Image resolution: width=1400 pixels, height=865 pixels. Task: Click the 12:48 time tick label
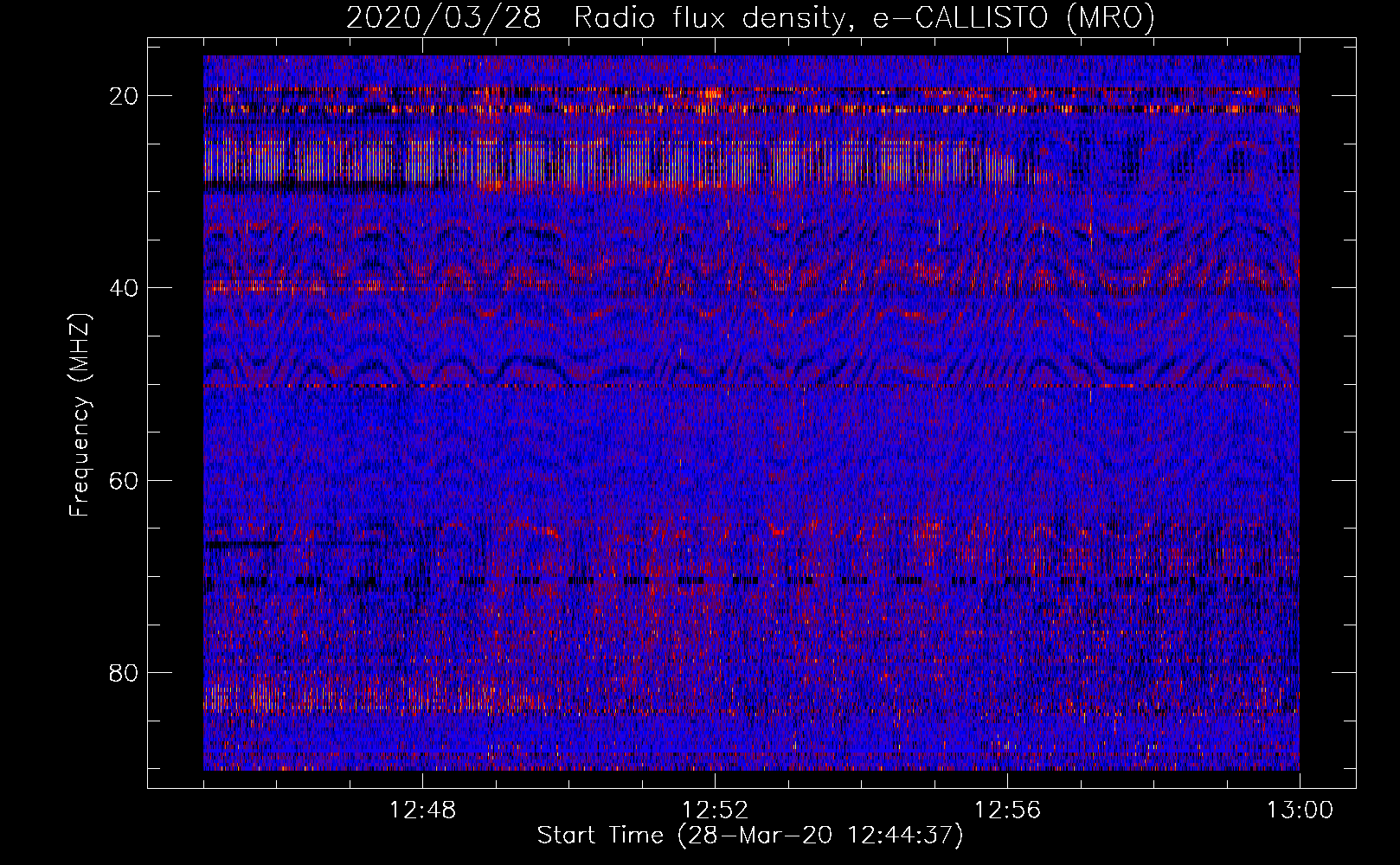click(422, 811)
